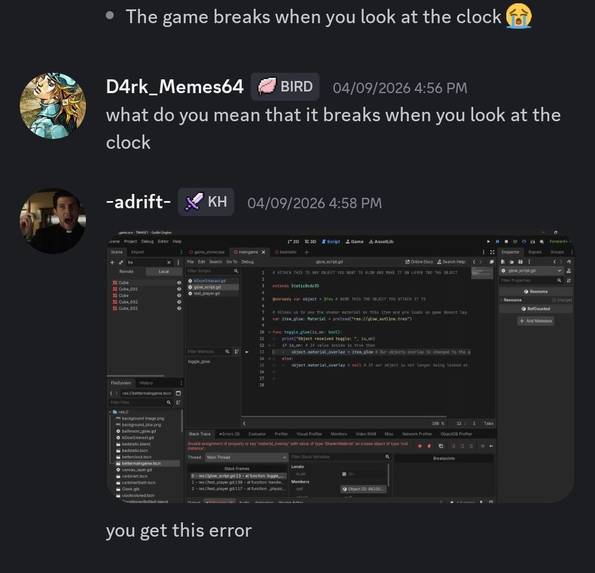Switch to the Script workspace in Godot
Screen dimensions: 595x573
coord(331,241)
